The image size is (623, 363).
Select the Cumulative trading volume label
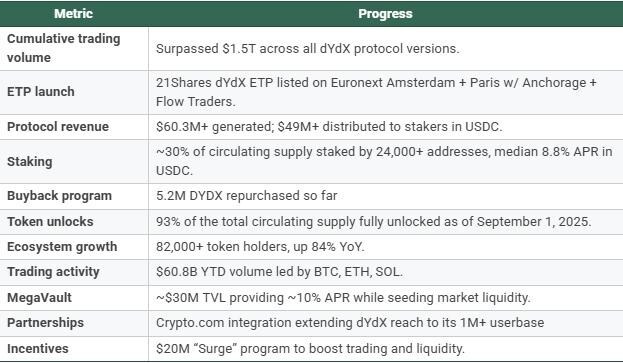tap(64, 48)
